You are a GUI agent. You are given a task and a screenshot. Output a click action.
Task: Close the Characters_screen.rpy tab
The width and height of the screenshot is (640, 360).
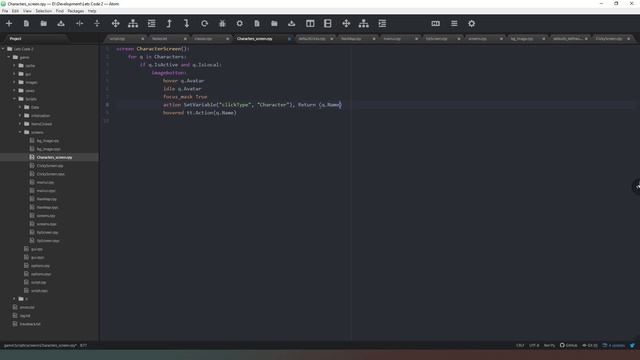pyautogui.click(x=289, y=39)
